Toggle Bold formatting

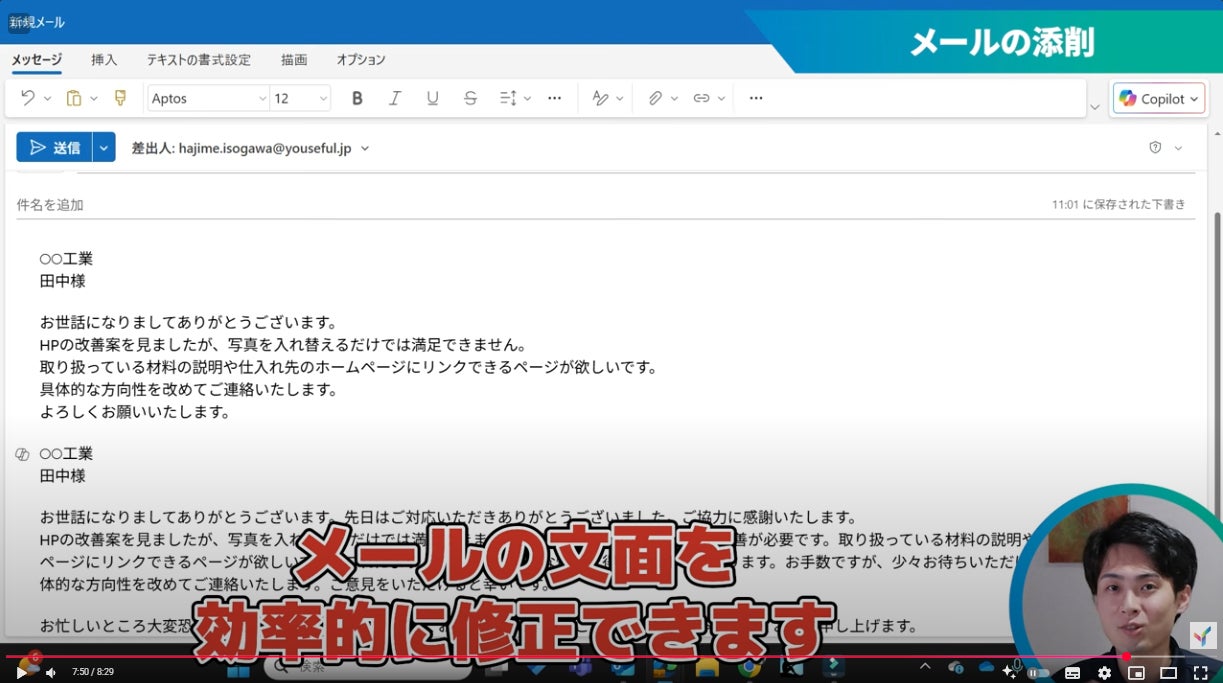coord(357,98)
